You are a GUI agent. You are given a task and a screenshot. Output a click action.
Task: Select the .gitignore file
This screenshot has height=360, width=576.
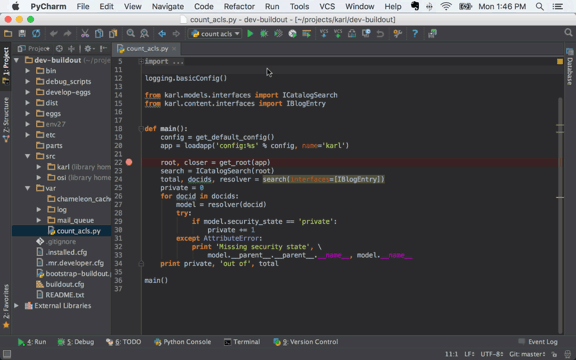(x=62, y=241)
